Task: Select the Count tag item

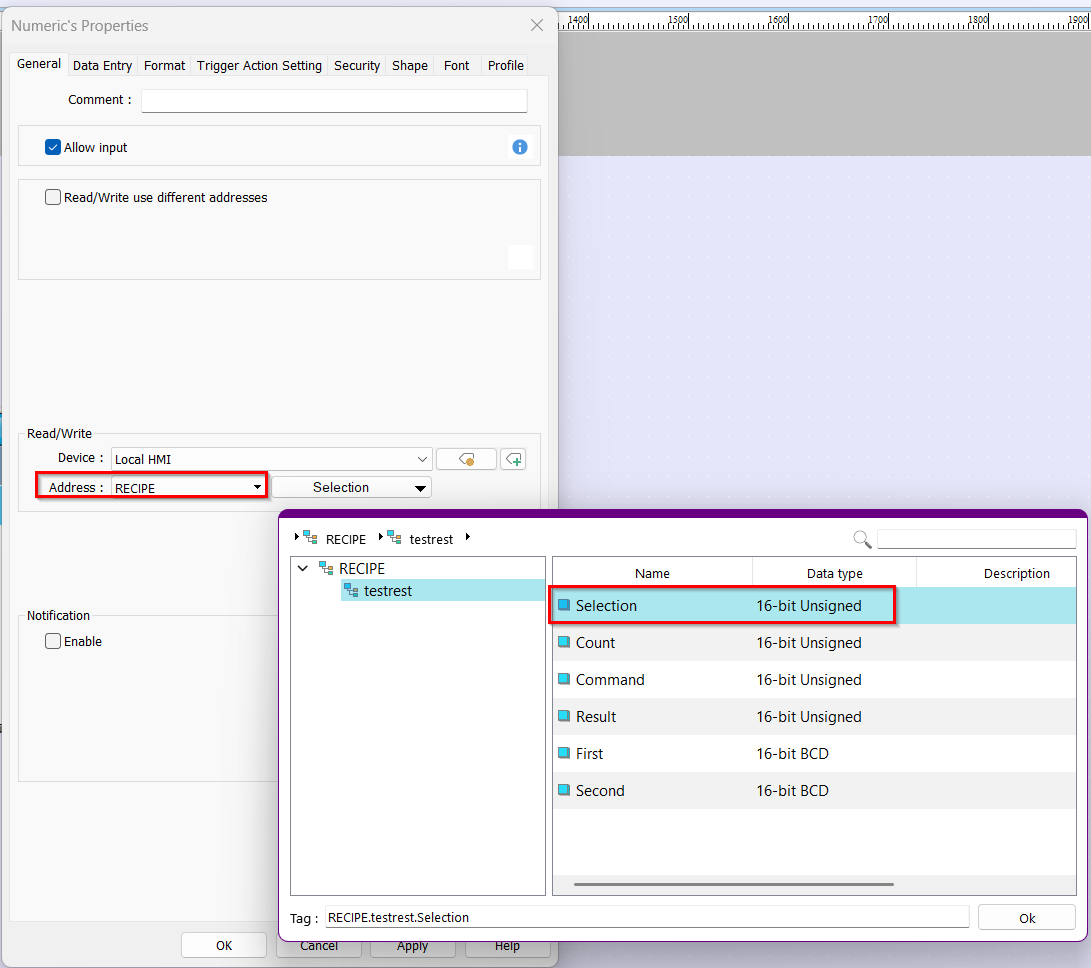Action: [595, 643]
